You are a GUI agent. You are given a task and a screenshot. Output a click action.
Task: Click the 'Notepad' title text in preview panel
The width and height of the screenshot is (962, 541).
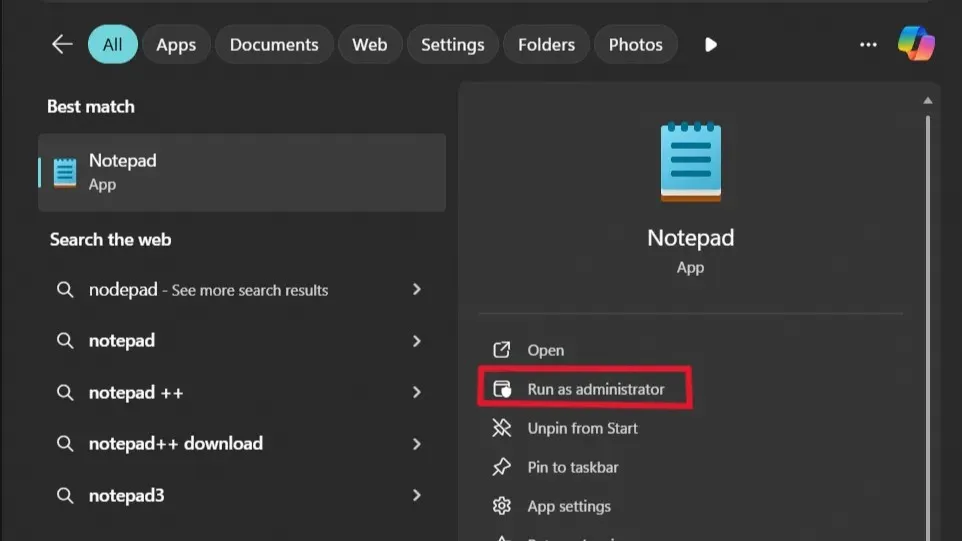tap(690, 238)
